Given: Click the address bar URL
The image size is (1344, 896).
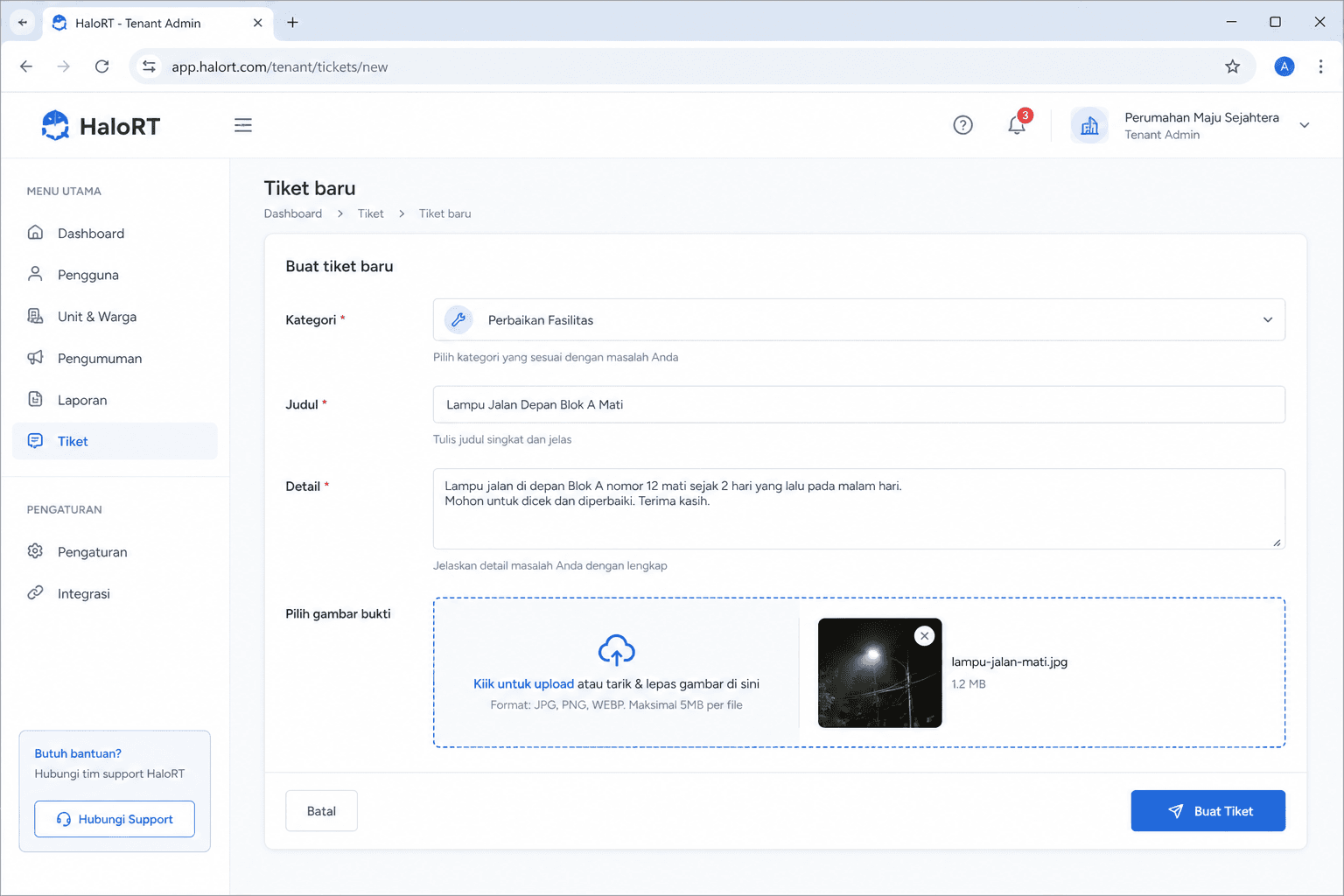Looking at the screenshot, I should [280, 66].
